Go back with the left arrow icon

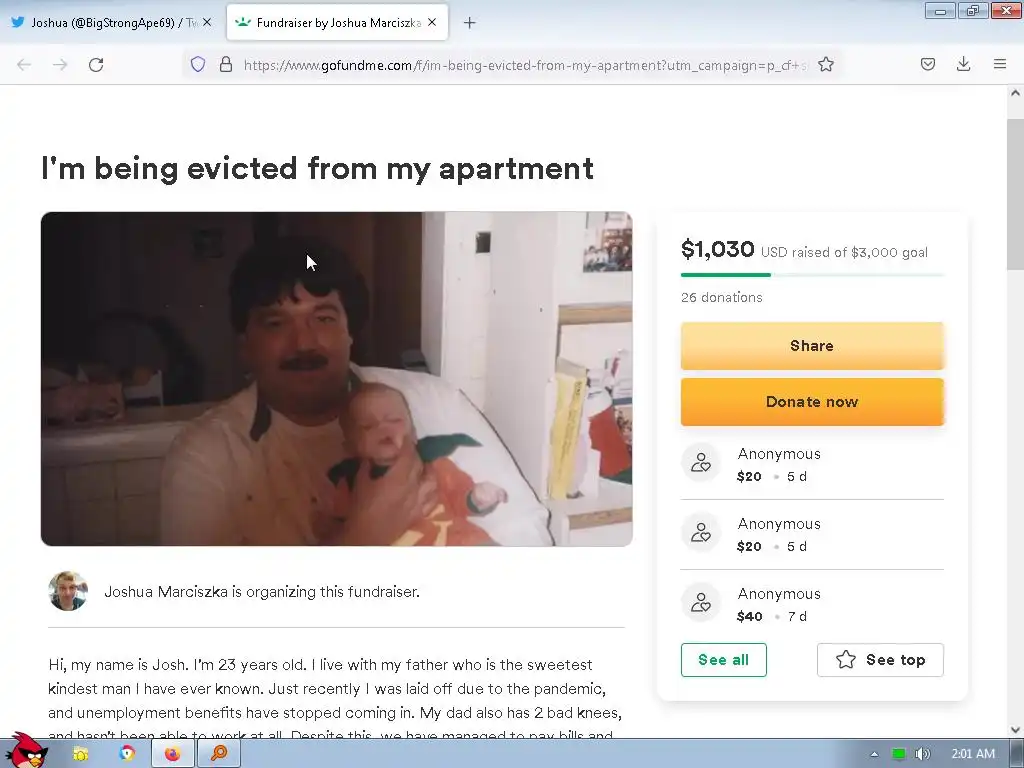point(24,65)
